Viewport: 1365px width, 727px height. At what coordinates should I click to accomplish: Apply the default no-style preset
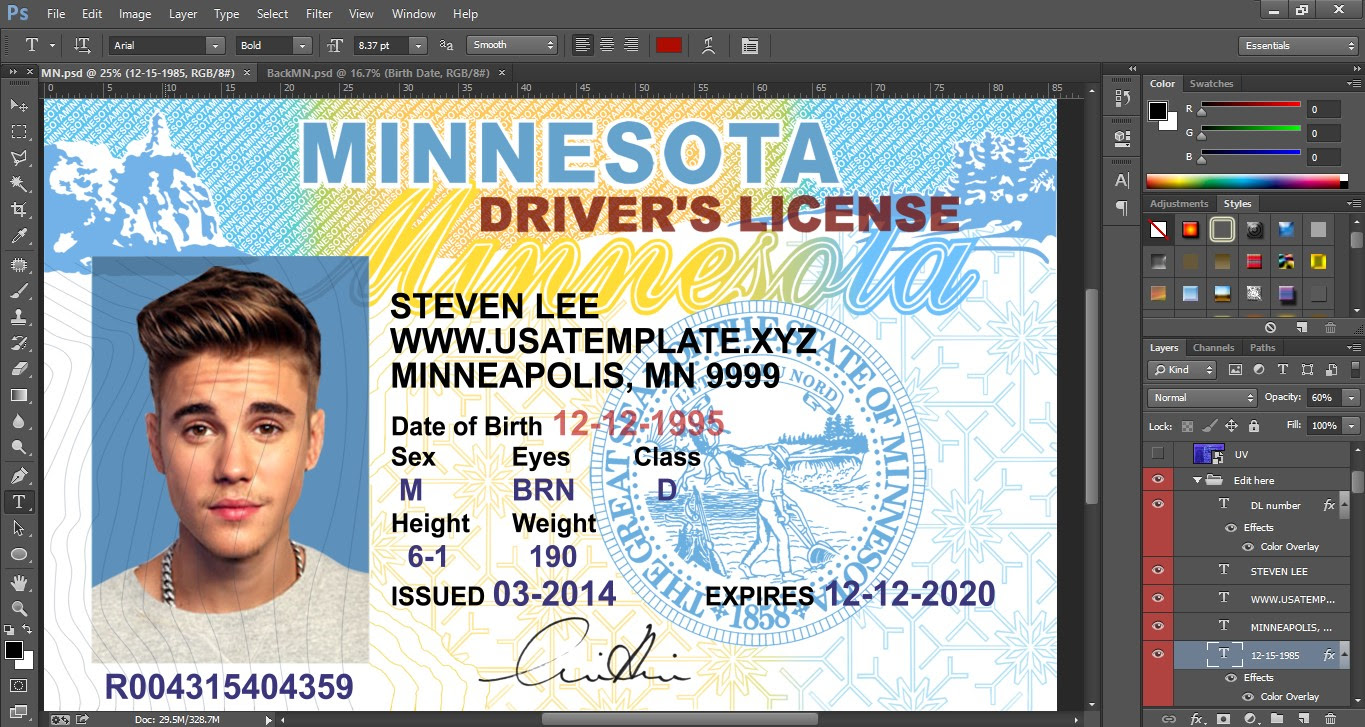1158,230
